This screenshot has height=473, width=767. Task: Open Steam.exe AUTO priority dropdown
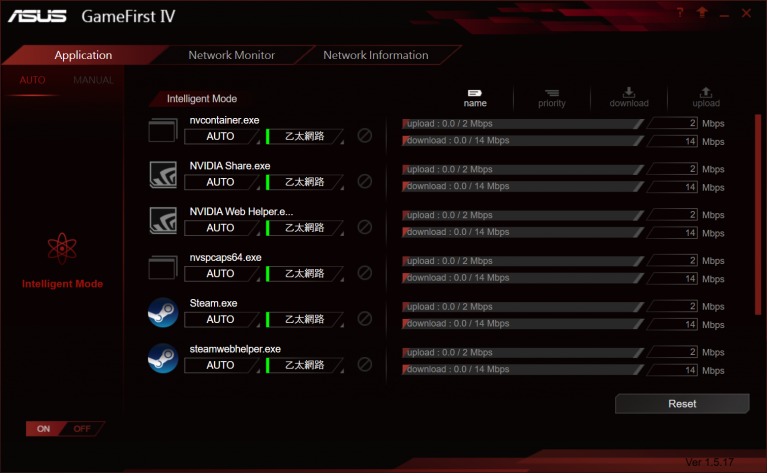(222, 320)
